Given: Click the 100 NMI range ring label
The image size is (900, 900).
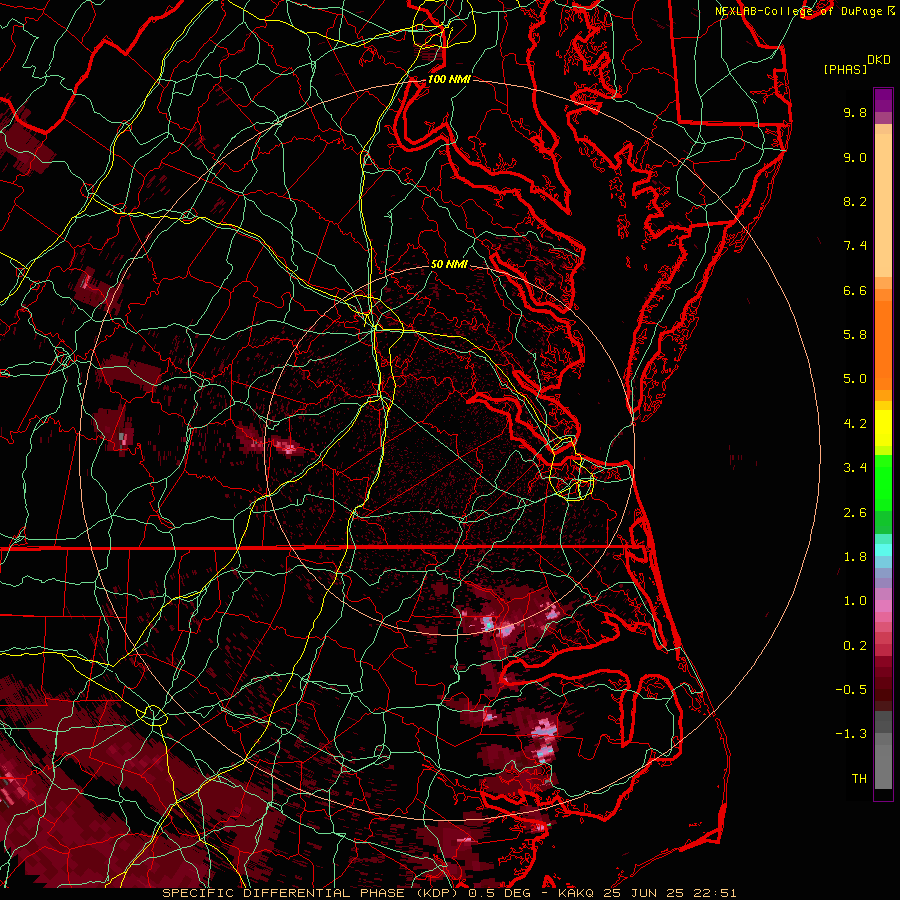Looking at the screenshot, I should click(449, 79).
